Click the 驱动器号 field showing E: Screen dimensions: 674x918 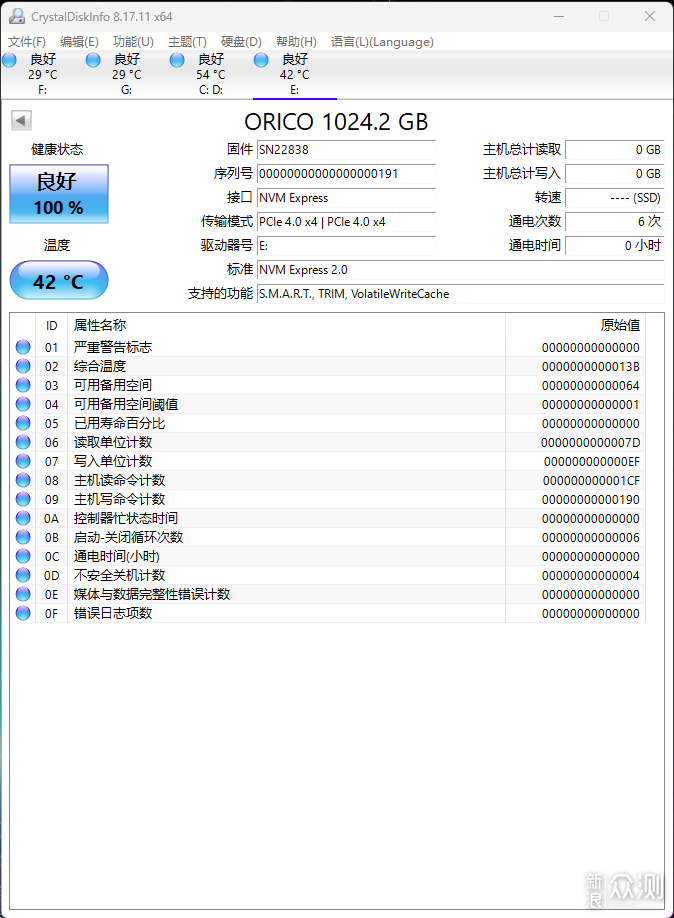[x=347, y=246]
